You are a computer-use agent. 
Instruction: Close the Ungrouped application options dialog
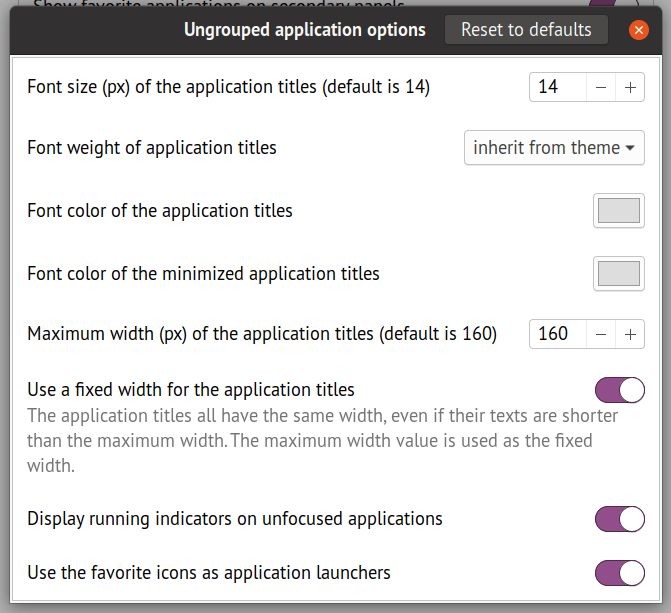pos(639,30)
